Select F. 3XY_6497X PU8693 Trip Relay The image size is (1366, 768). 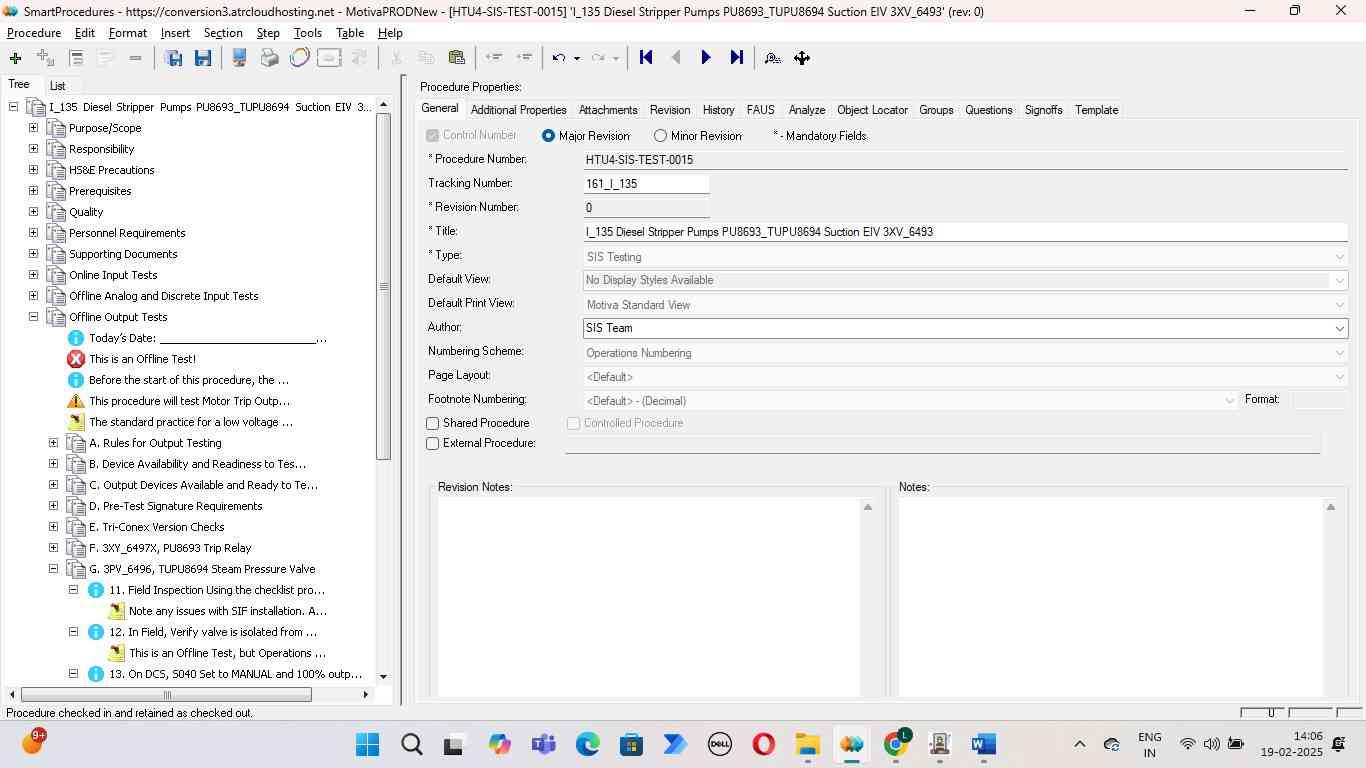coord(170,548)
